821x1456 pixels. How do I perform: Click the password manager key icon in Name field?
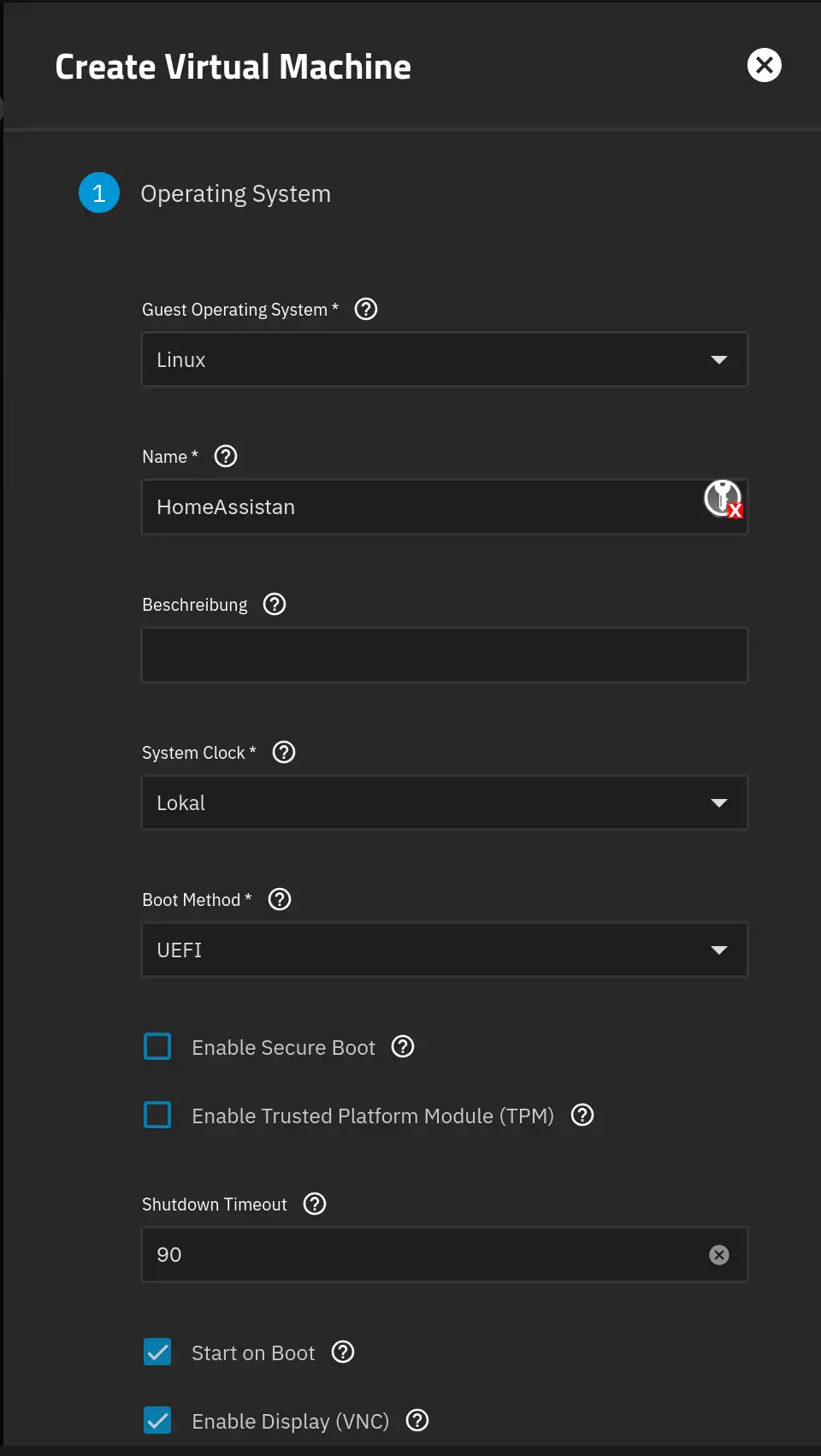[723, 499]
